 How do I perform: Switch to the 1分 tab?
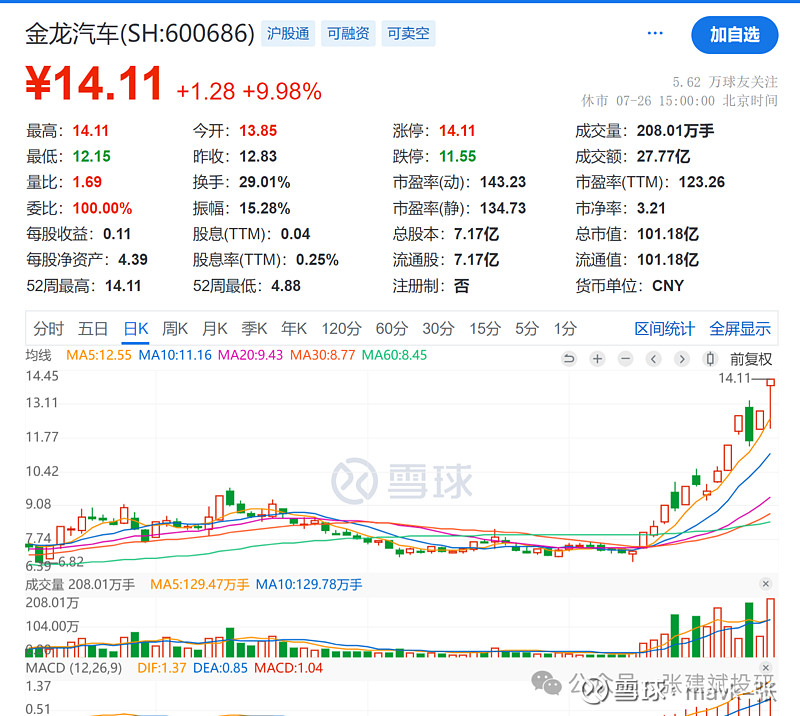pyautogui.click(x=565, y=329)
